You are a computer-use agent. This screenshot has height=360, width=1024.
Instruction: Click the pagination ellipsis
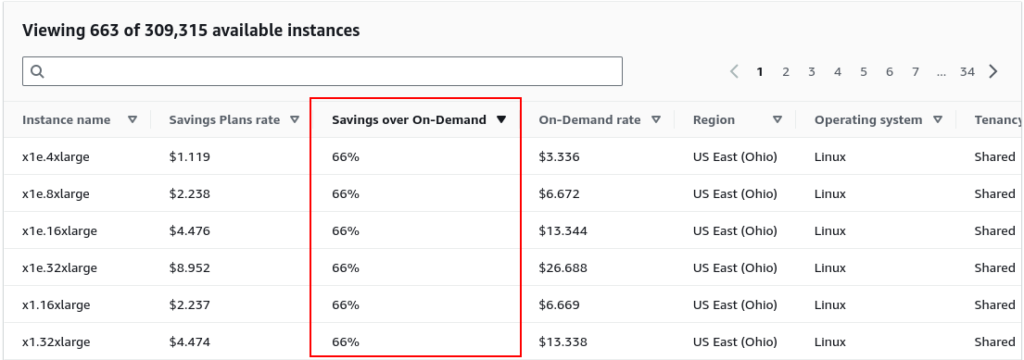[x=941, y=73]
